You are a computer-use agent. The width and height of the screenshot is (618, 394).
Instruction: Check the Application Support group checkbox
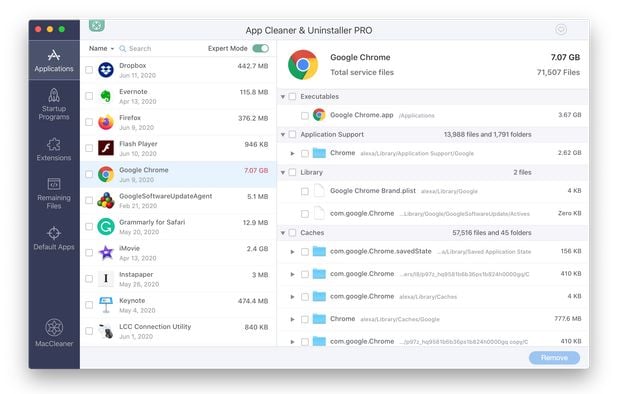[292, 134]
